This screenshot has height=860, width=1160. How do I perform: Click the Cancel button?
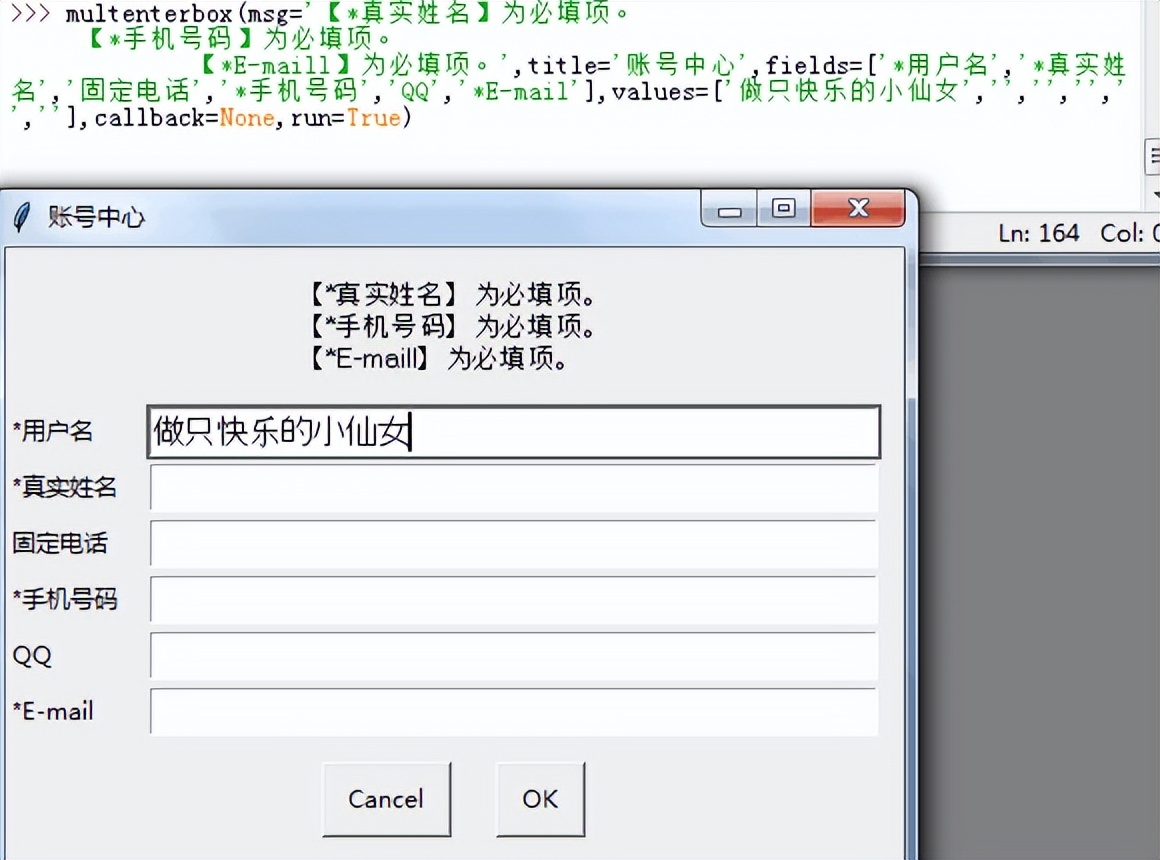(386, 799)
